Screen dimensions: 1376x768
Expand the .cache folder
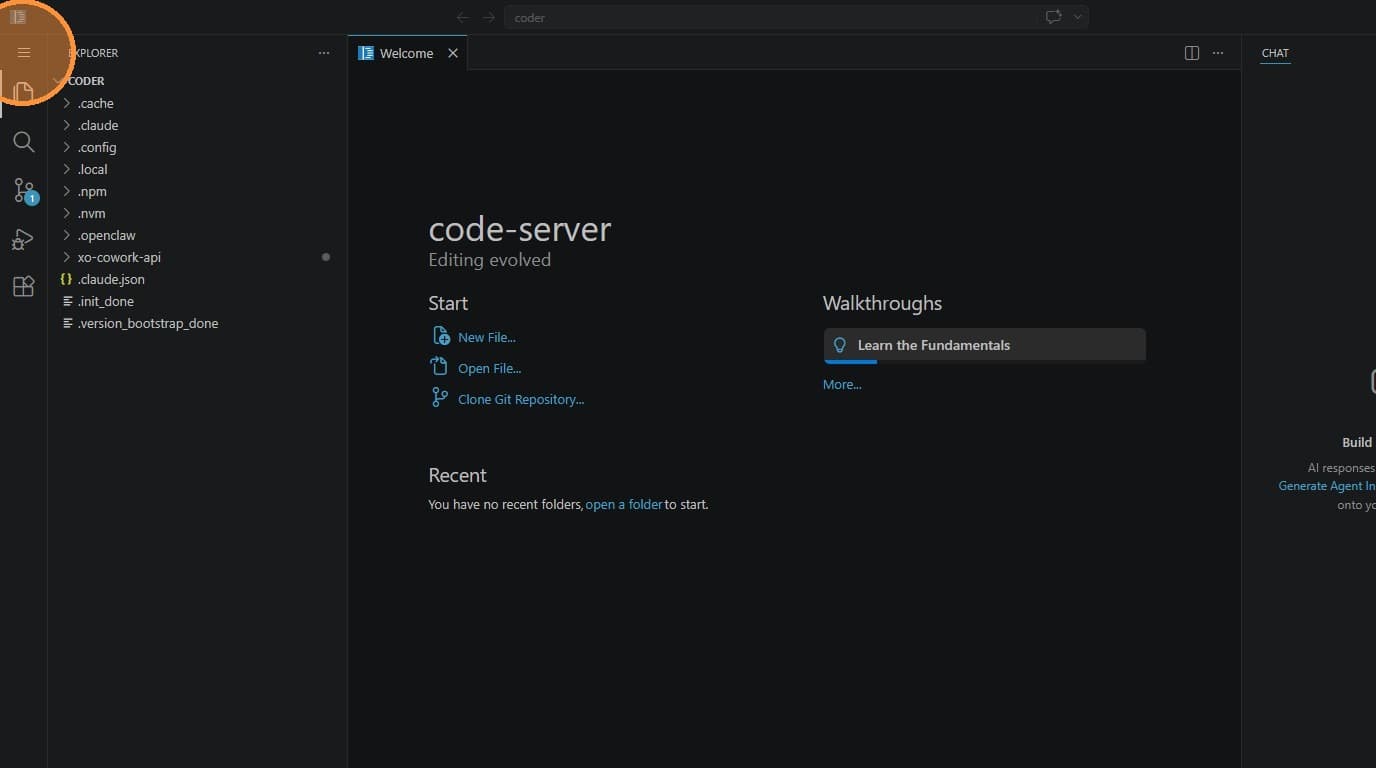198,103
